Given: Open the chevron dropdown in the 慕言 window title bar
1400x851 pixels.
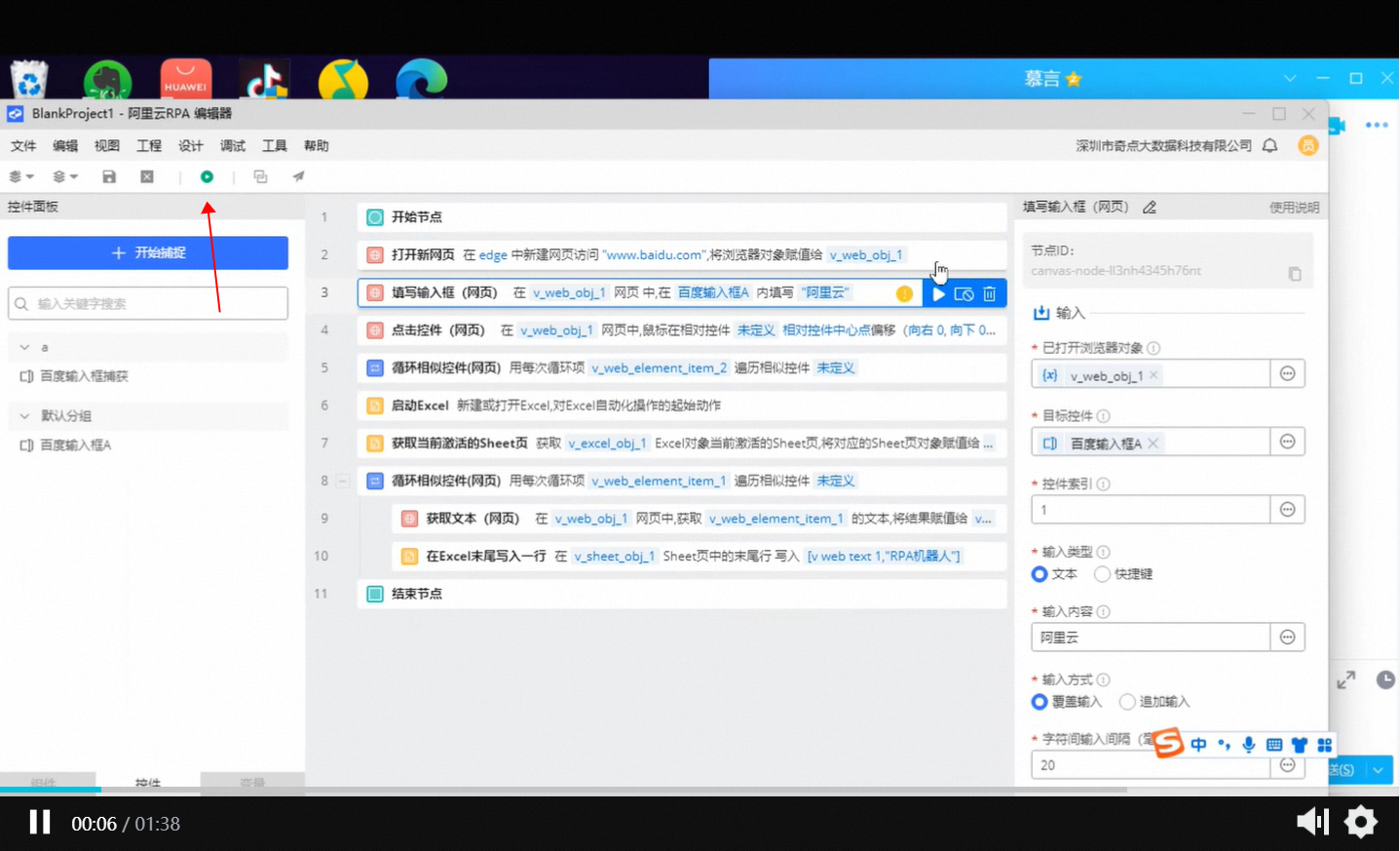Looking at the screenshot, I should (1290, 78).
